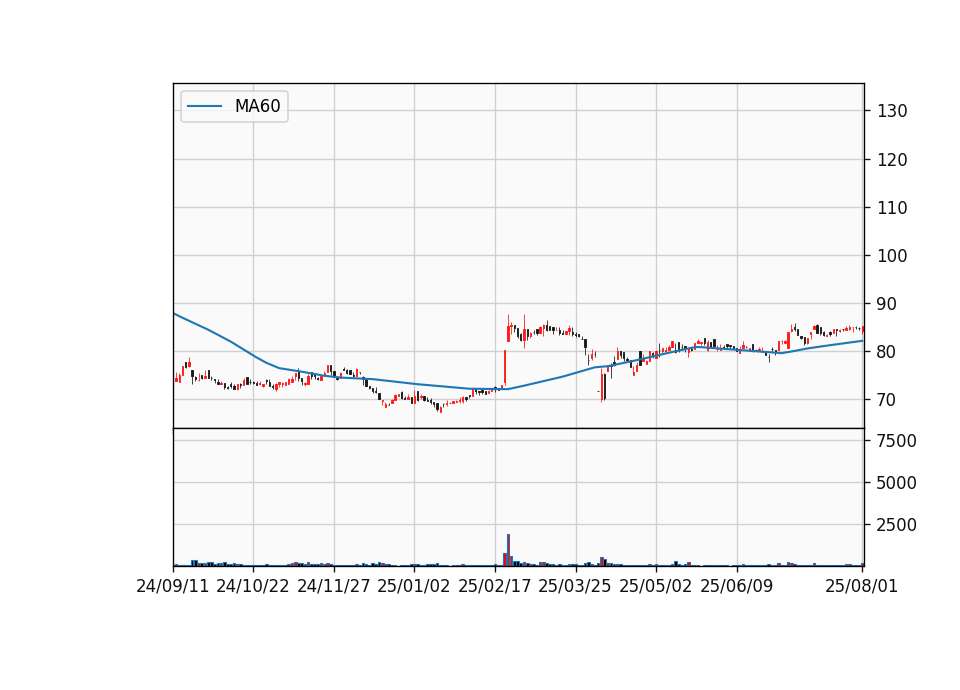The width and height of the screenshot is (960, 690).
Task: Click the 100 price axis label
Action: [892, 256]
